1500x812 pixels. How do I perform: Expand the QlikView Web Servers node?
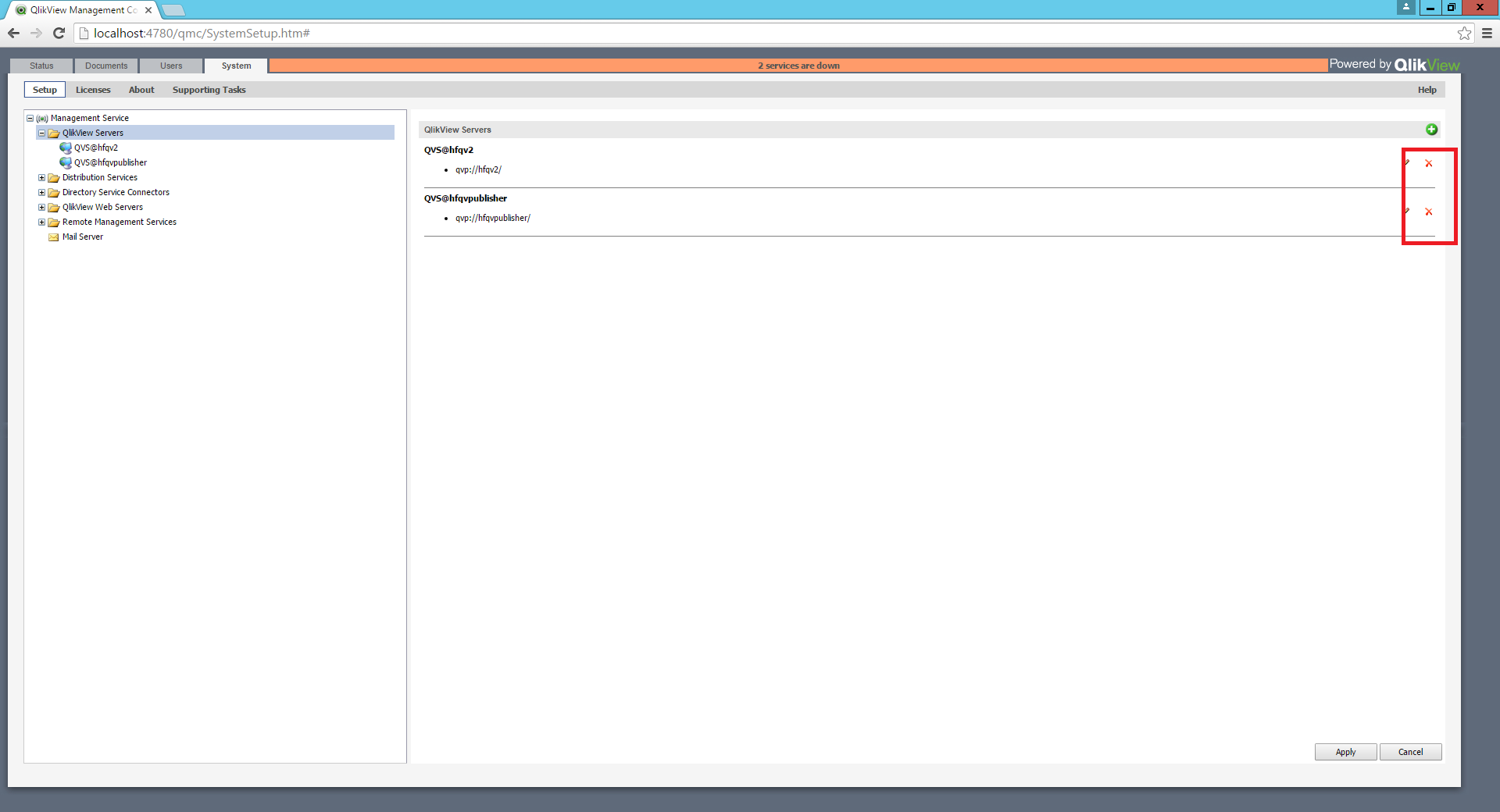(x=42, y=208)
